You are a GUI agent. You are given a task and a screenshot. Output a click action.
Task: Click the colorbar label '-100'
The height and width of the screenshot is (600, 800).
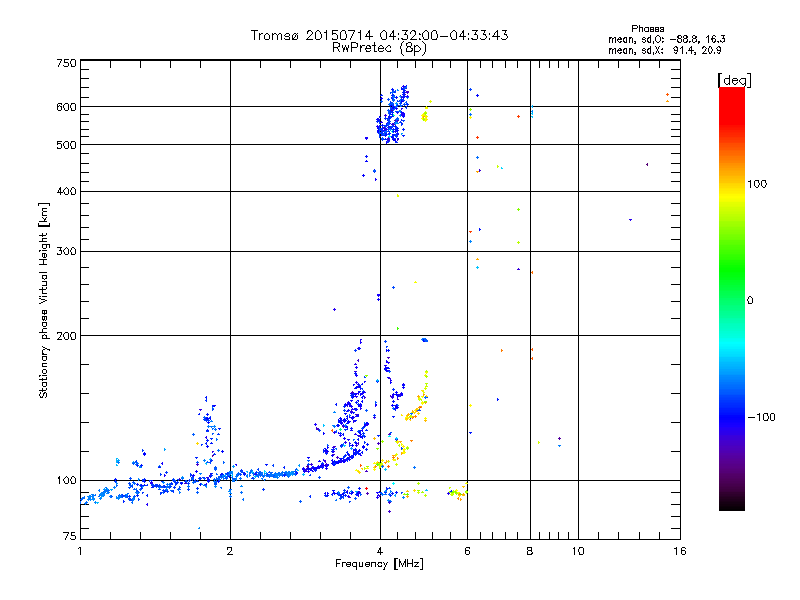tap(761, 417)
